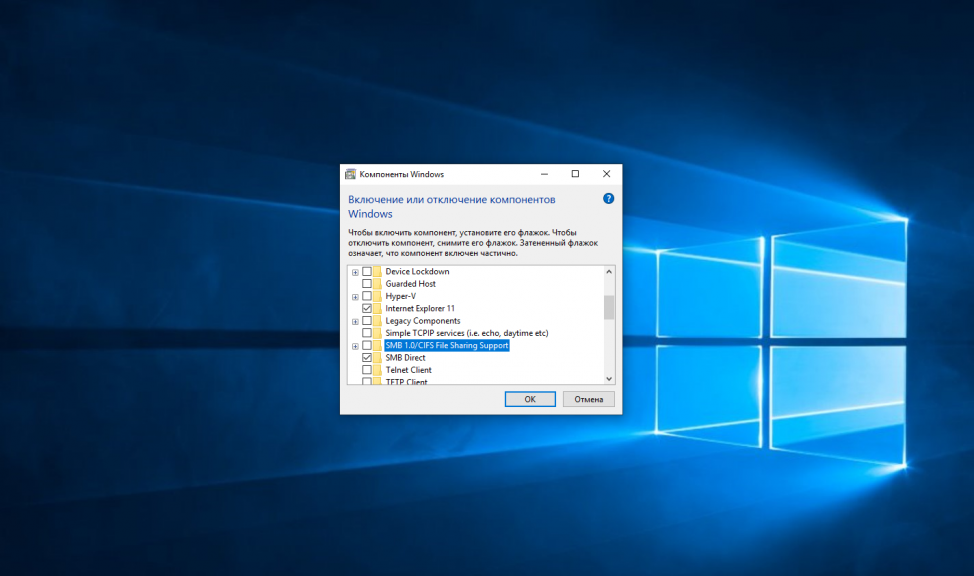Click the Отмена cancel button
Viewport: 974px width, 576px height.
click(588, 399)
